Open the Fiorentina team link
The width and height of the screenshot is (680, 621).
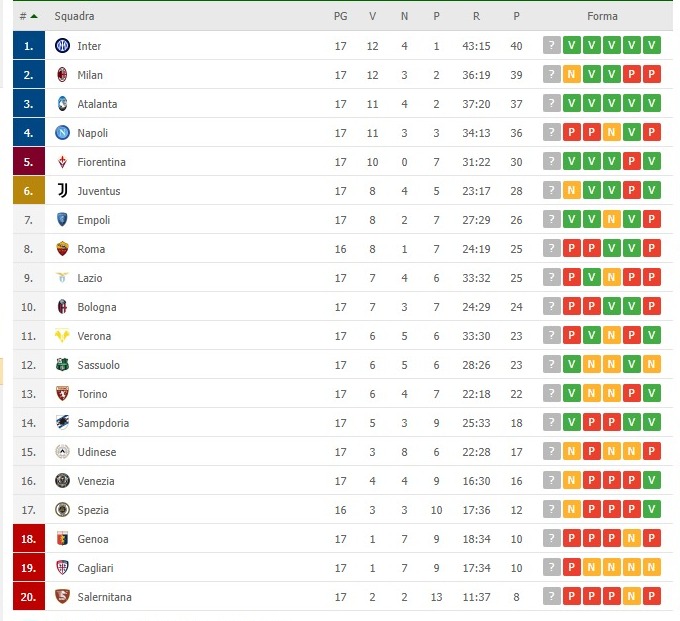coord(101,162)
